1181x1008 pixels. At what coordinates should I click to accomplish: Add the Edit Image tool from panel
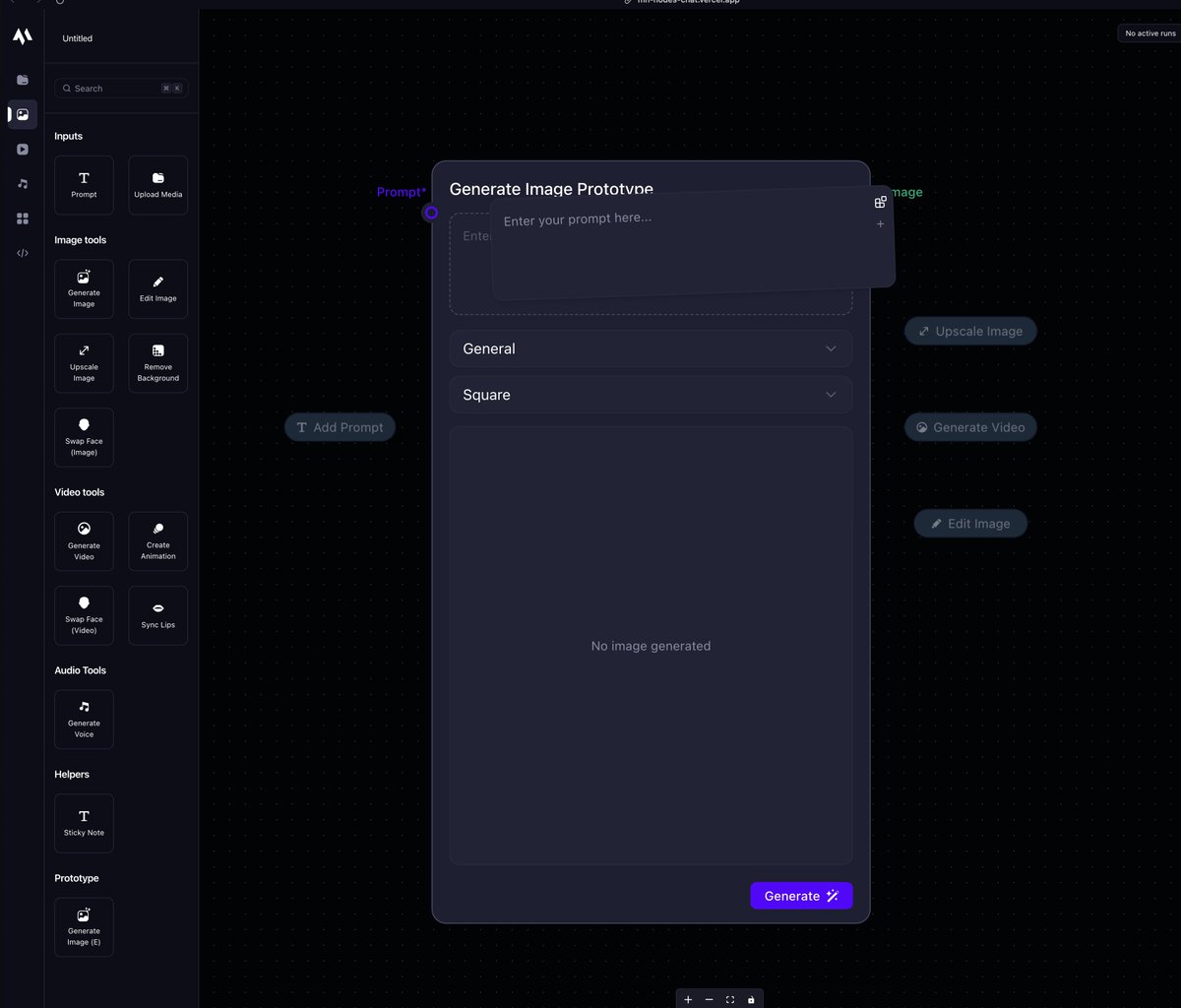pyautogui.click(x=158, y=289)
